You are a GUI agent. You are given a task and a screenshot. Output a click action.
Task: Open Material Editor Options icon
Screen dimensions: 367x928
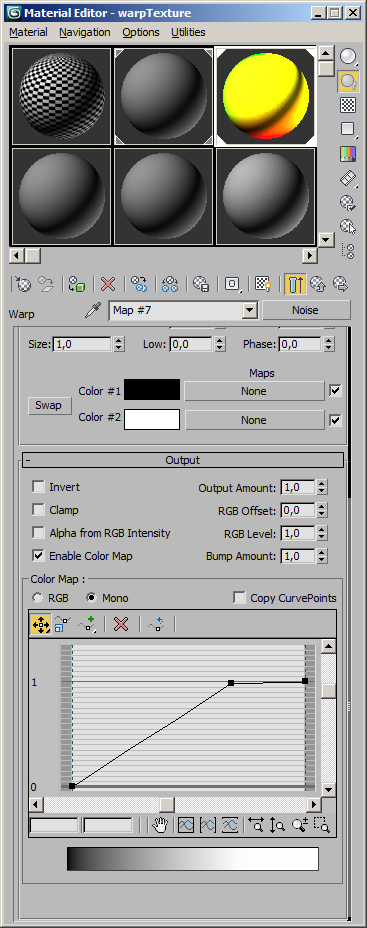[348, 202]
